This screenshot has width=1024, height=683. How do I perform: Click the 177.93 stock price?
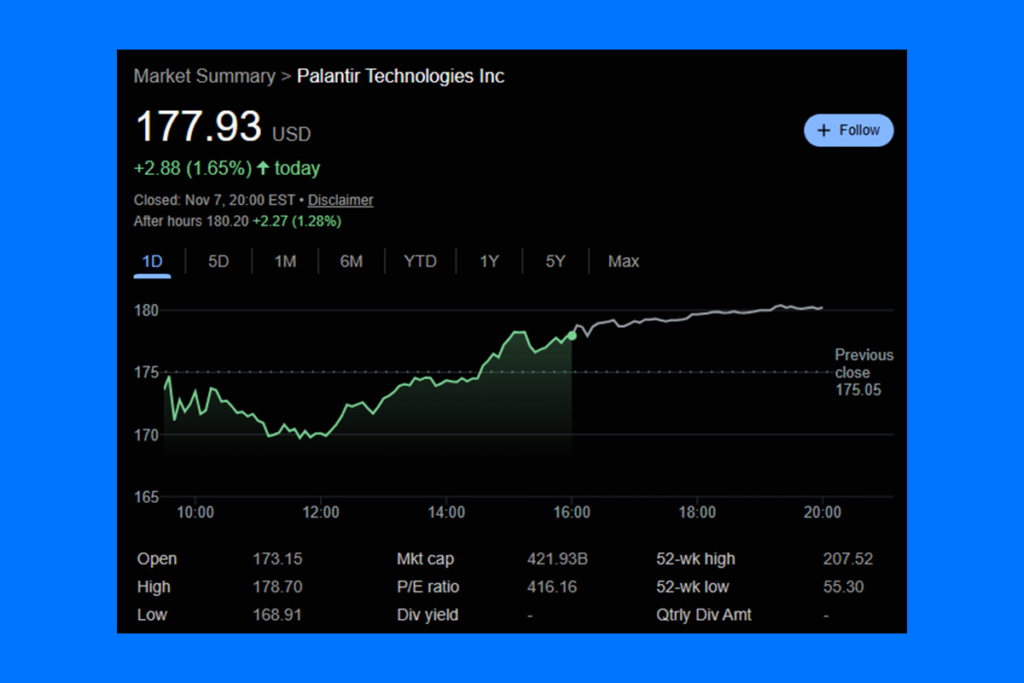(x=198, y=127)
